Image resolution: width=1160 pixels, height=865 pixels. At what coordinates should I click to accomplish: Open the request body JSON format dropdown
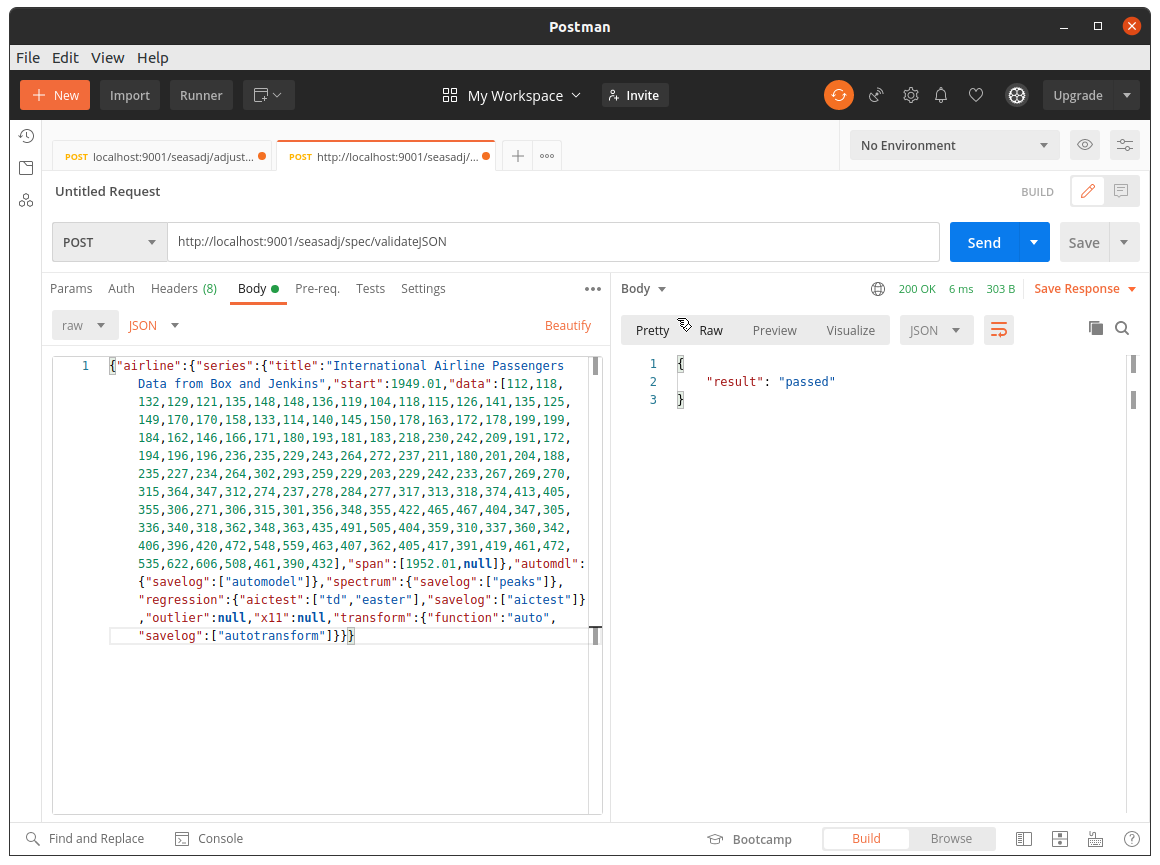(154, 326)
